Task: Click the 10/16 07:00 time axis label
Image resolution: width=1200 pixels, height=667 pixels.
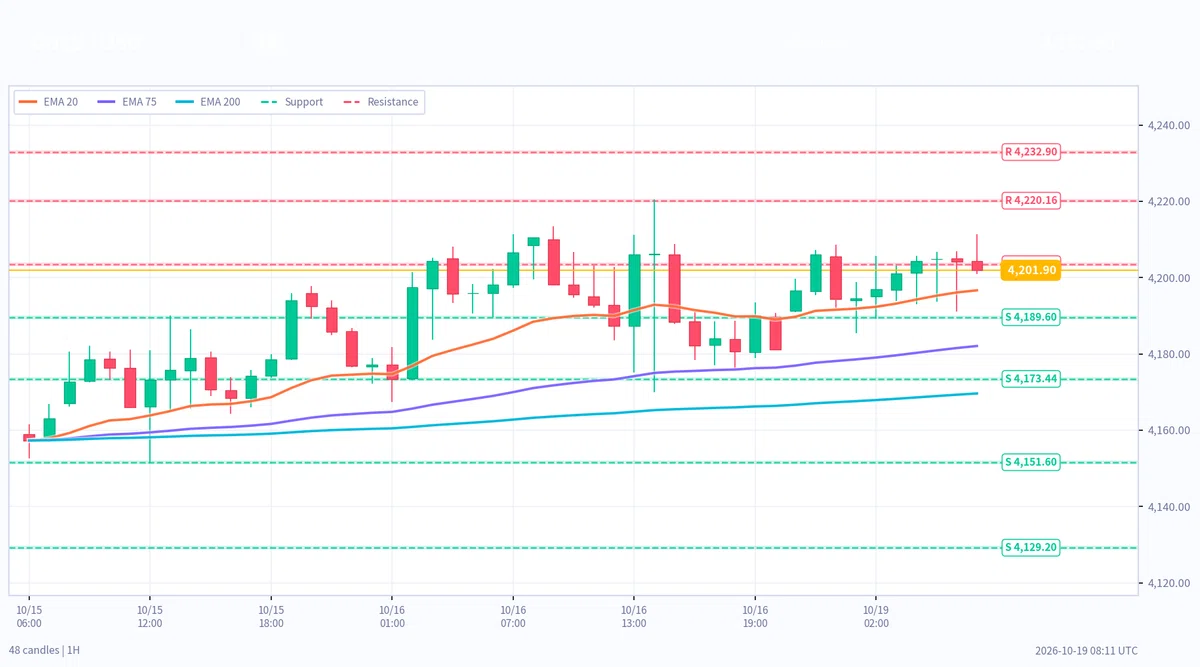Action: 513,615
